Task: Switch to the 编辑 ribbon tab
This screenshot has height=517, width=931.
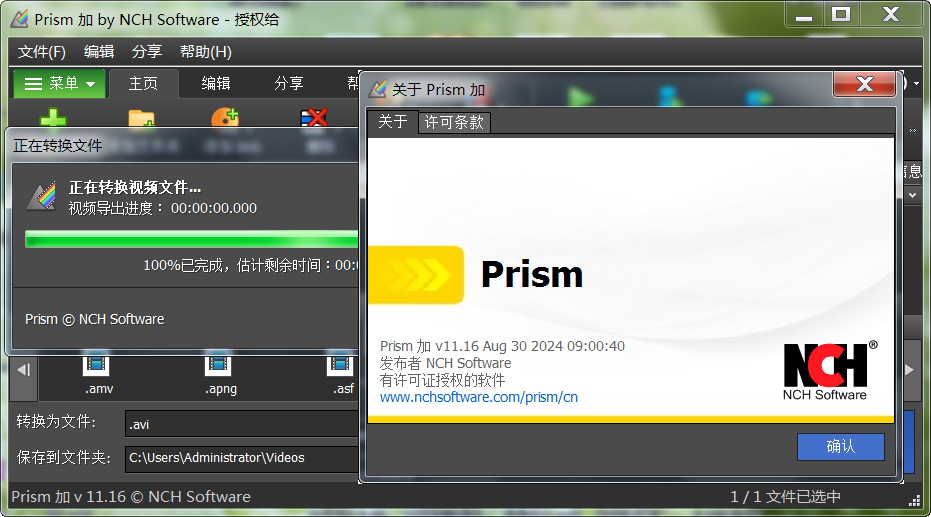Action: (x=216, y=84)
